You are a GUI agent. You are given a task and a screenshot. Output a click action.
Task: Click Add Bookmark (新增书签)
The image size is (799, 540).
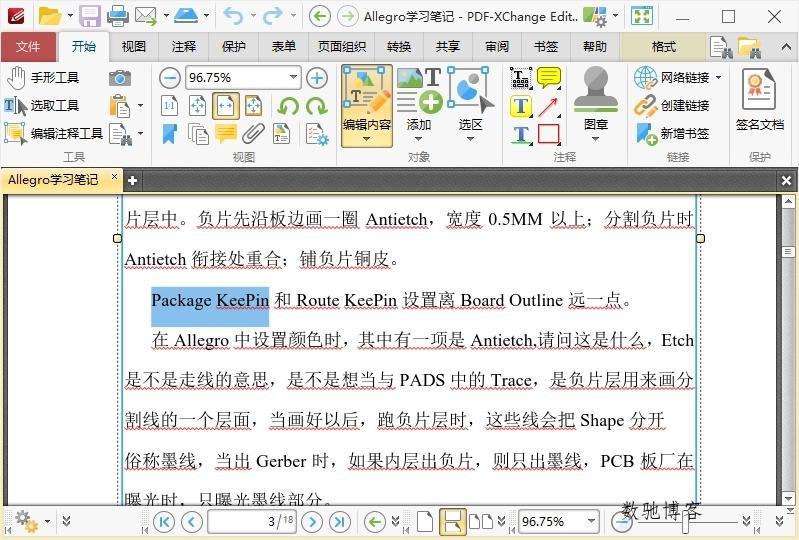(672, 133)
